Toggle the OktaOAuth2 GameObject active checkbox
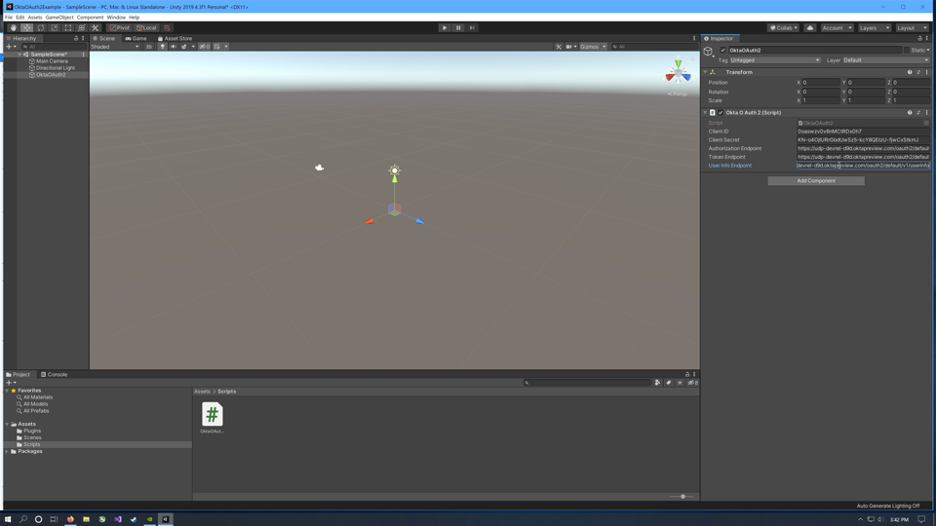The height and width of the screenshot is (526, 936). (x=723, y=50)
